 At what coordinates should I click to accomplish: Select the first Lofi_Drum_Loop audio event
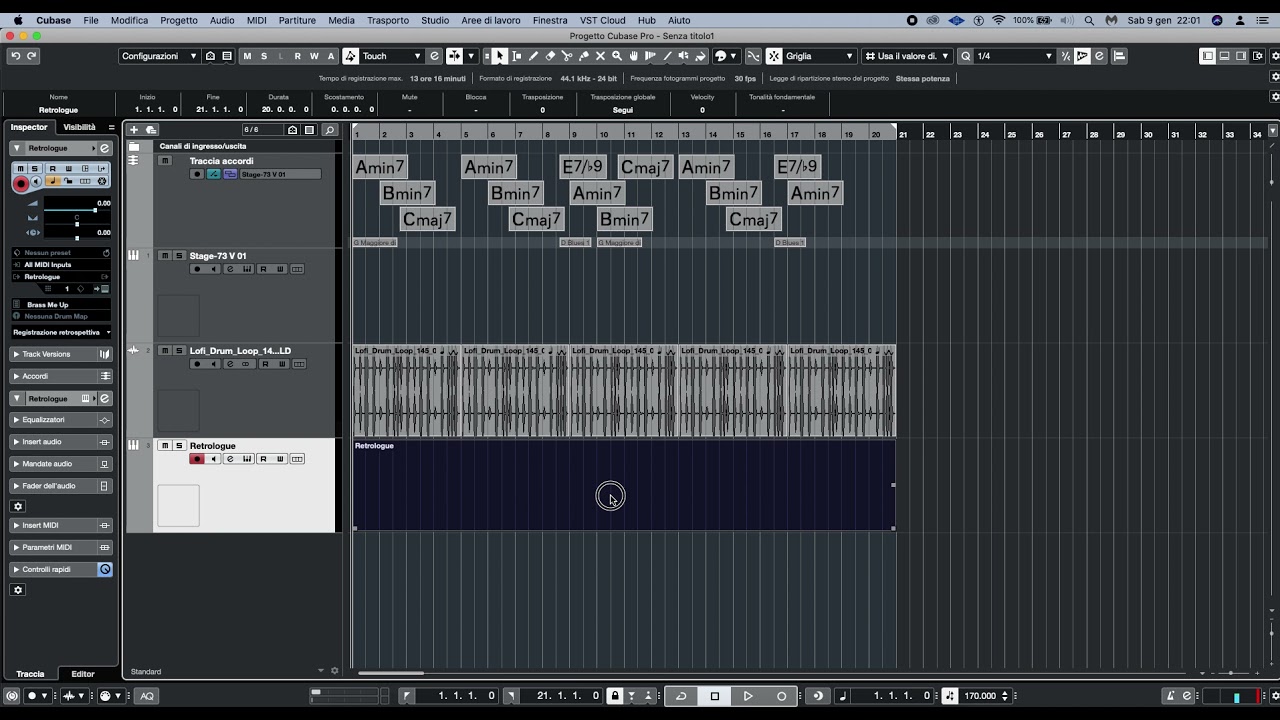click(x=406, y=391)
